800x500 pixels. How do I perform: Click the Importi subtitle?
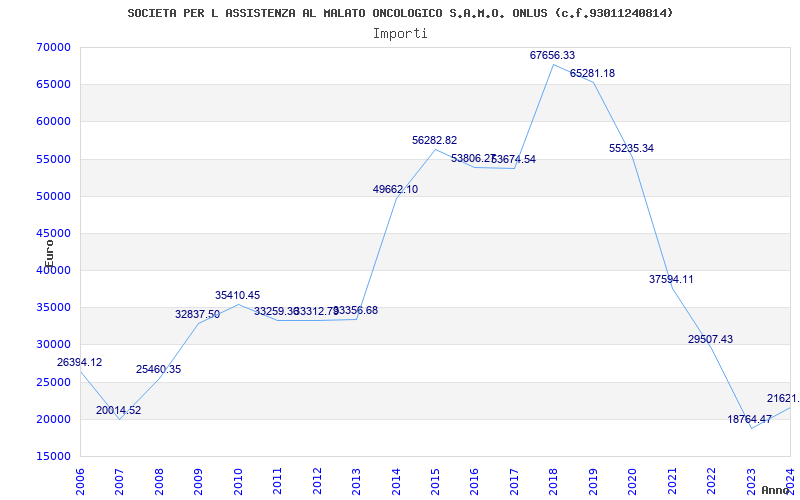point(400,34)
